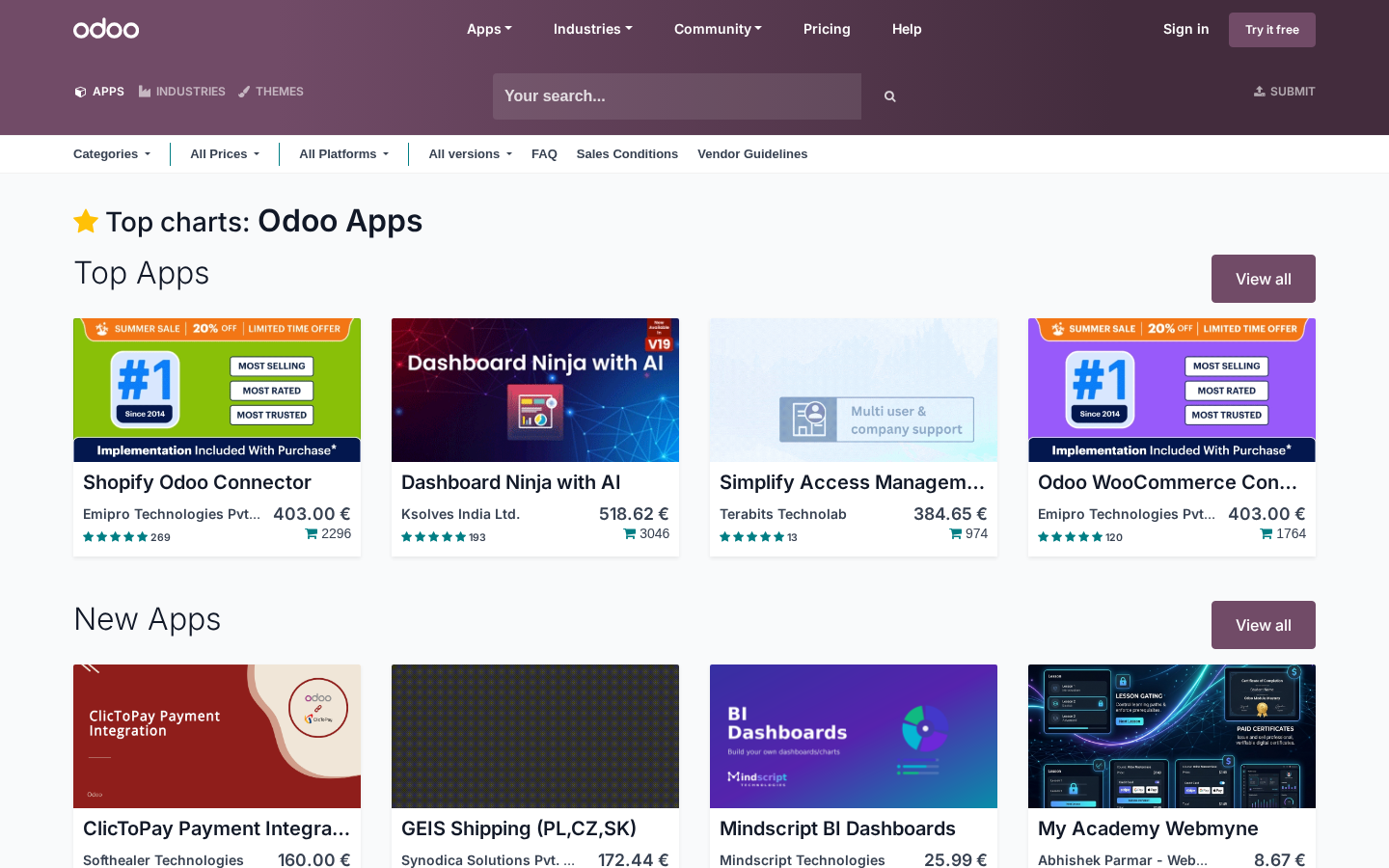This screenshot has height=868, width=1389.
Task: Open Odoo WooCommerce Connector title
Action: click(x=1167, y=482)
